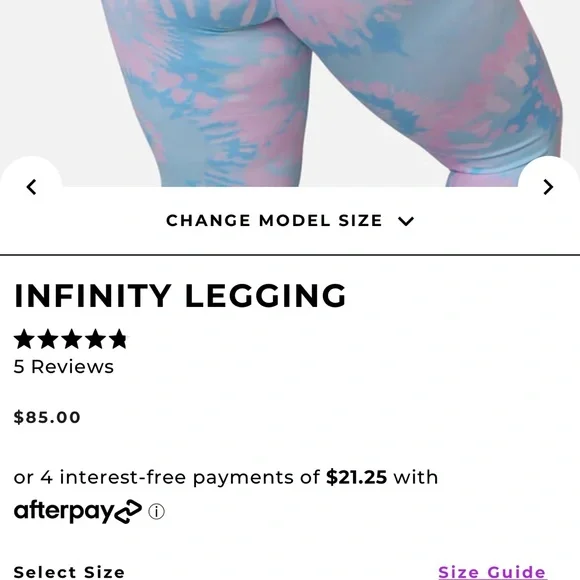The width and height of the screenshot is (580, 580).
Task: Advance to the next product image
Action: 548,187
